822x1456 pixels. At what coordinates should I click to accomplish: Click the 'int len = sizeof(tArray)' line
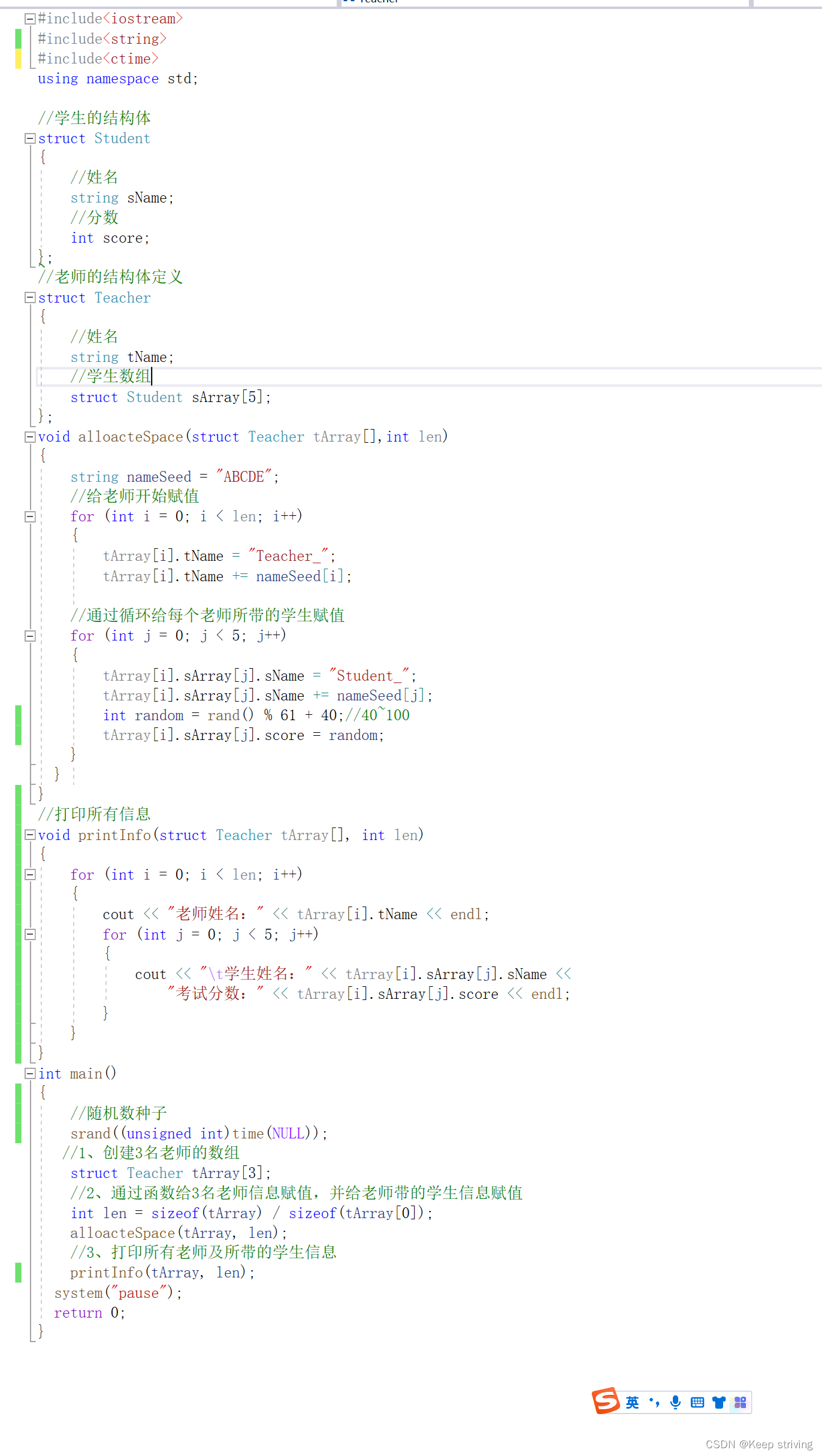252,1213
